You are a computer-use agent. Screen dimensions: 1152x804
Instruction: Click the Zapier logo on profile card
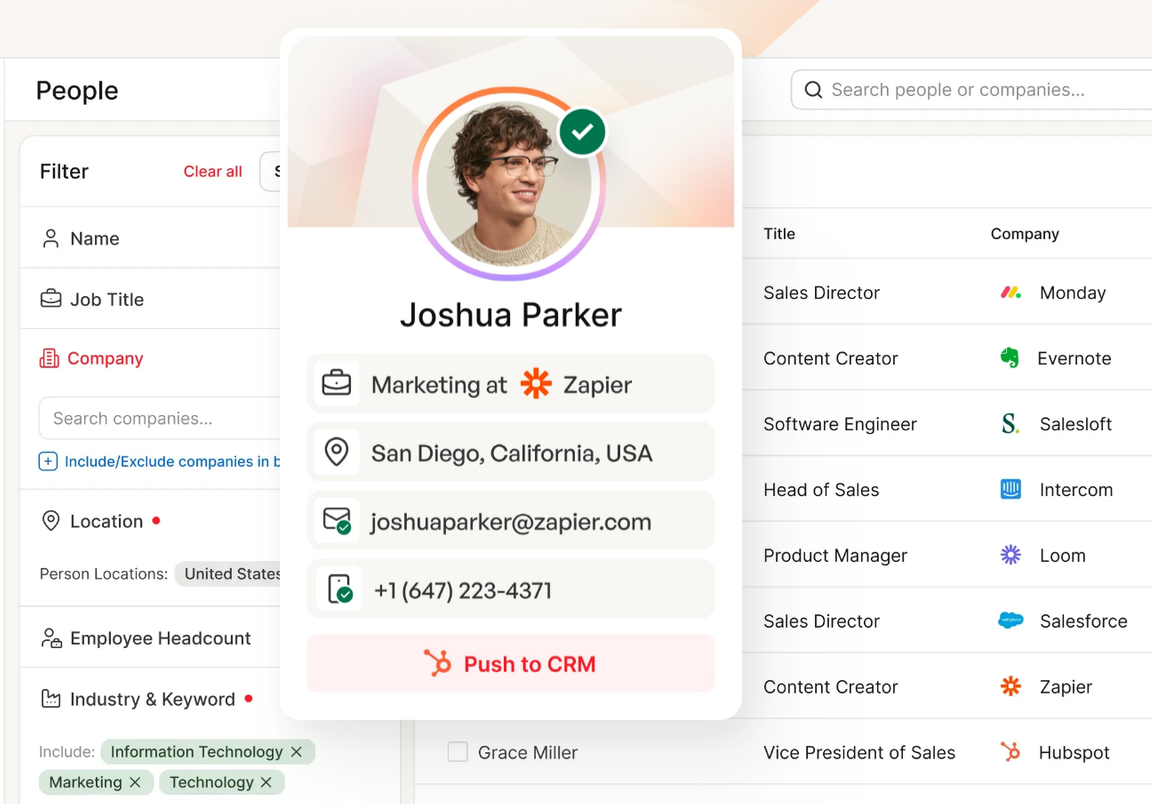pos(536,384)
